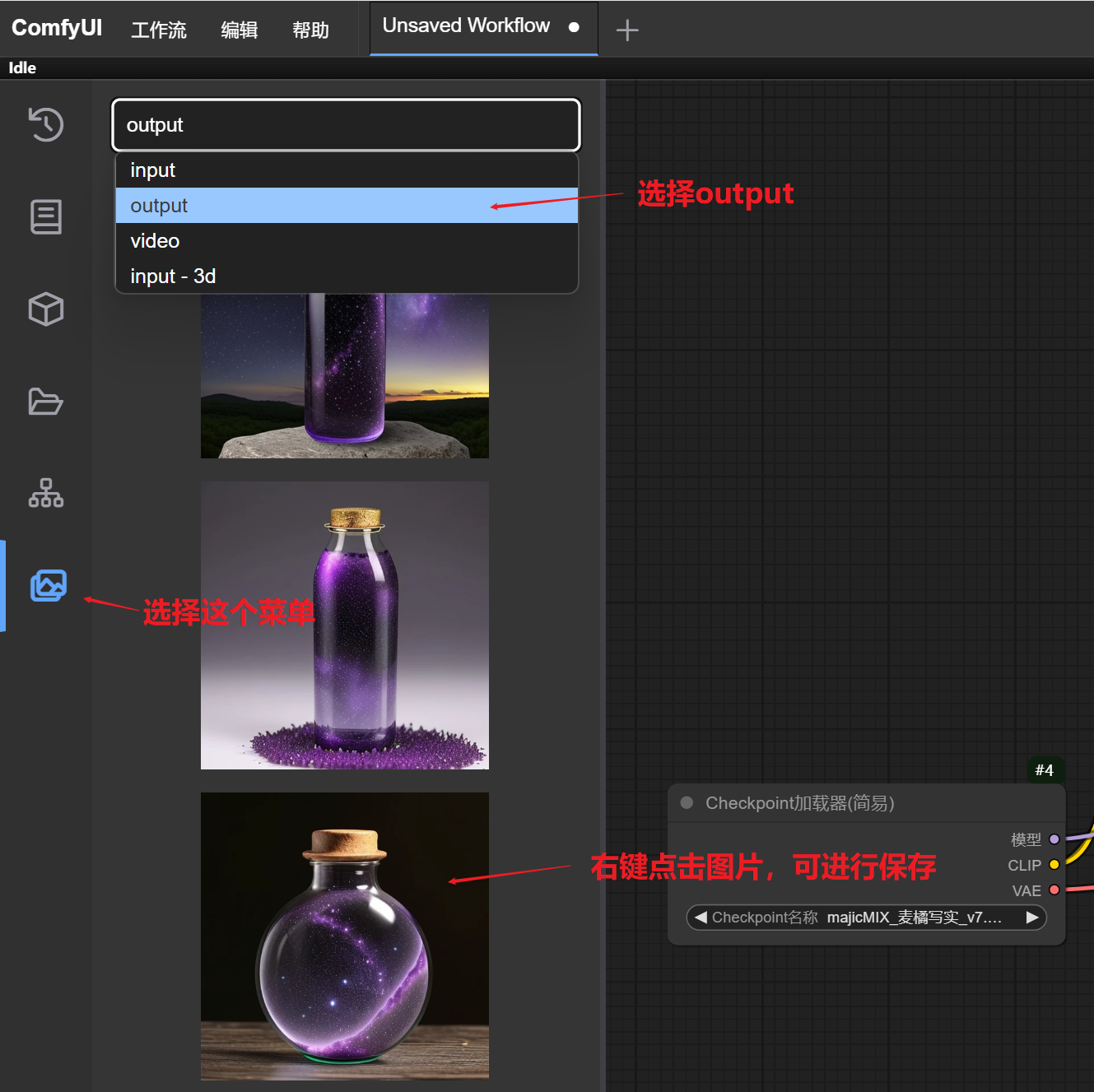
Task: Select the image gallery sidebar icon
Action: pos(48,585)
